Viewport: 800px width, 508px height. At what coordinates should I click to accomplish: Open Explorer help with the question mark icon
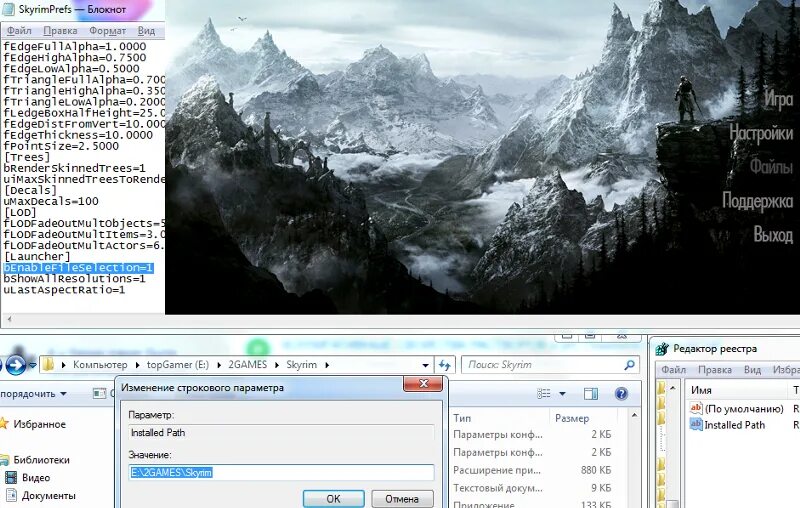tap(621, 393)
